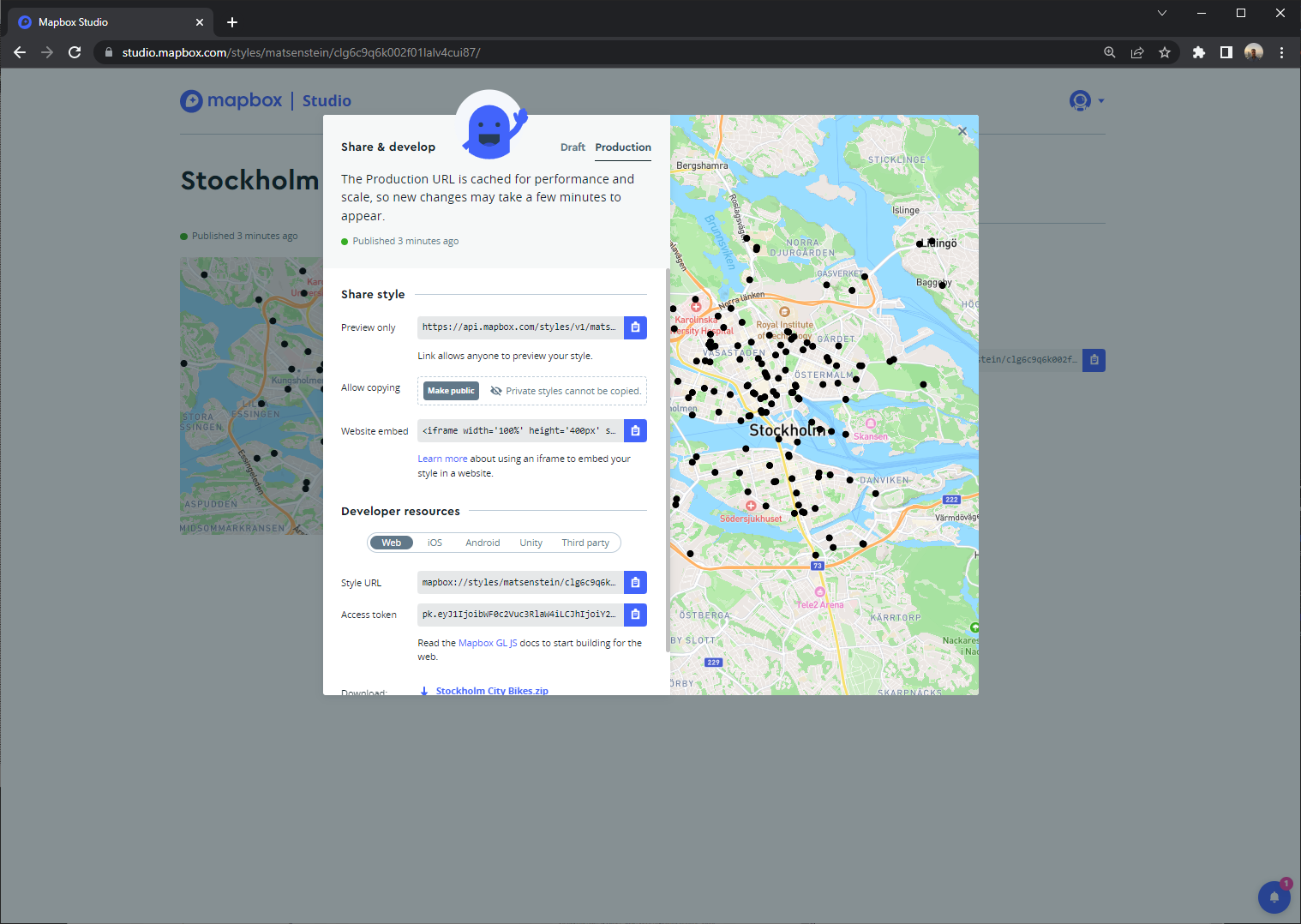
Task: Open the Mapbox GL JS docs link
Action: click(x=488, y=643)
